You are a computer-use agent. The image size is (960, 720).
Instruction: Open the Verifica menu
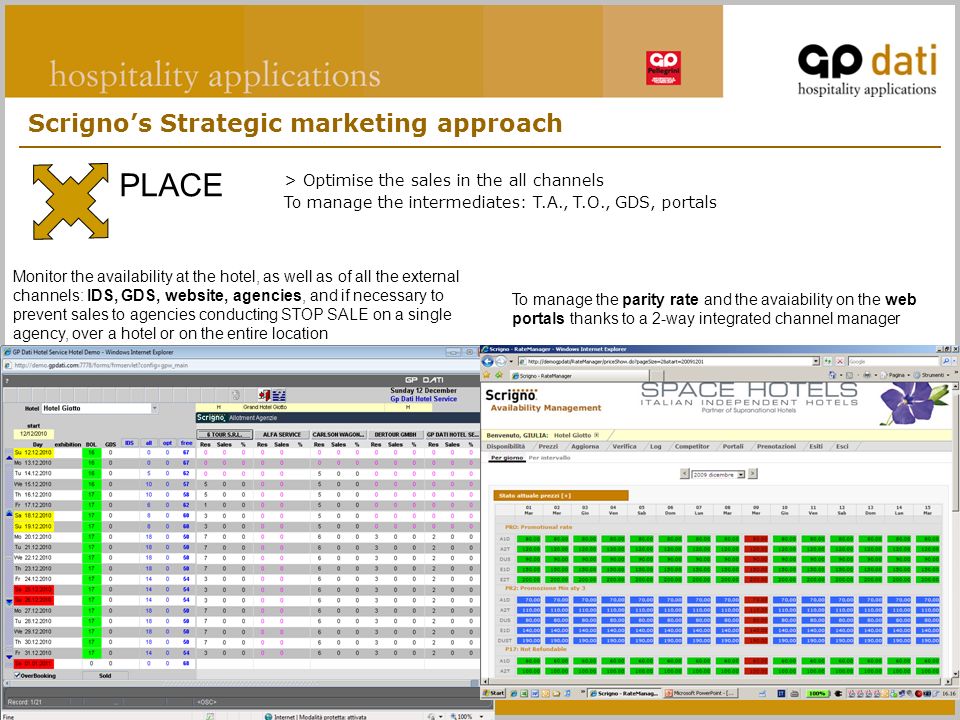(624, 446)
